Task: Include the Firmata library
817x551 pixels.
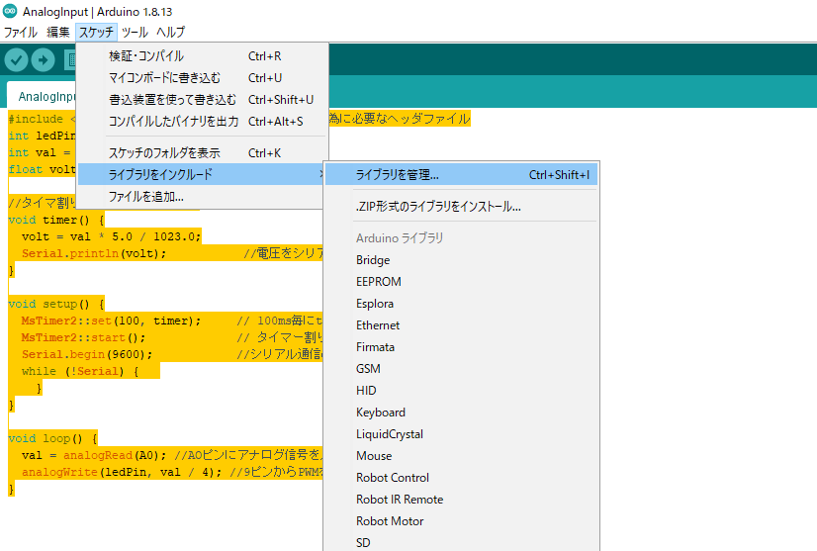Action: (461, 347)
